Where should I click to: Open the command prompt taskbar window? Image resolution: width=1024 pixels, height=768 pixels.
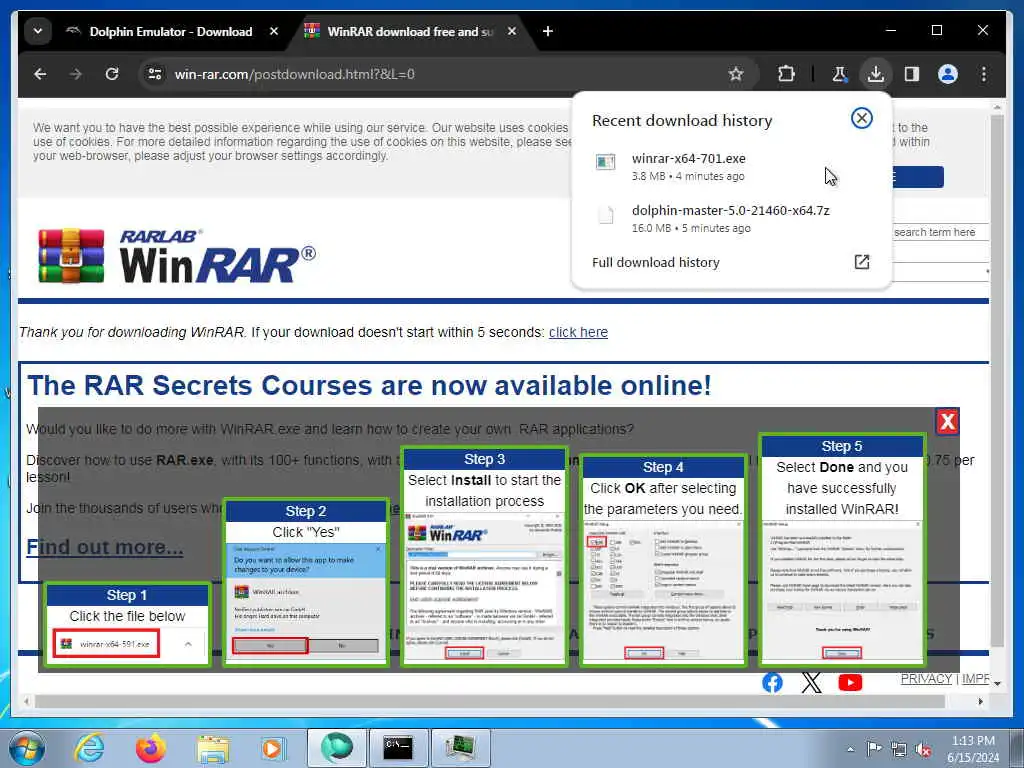tap(398, 748)
